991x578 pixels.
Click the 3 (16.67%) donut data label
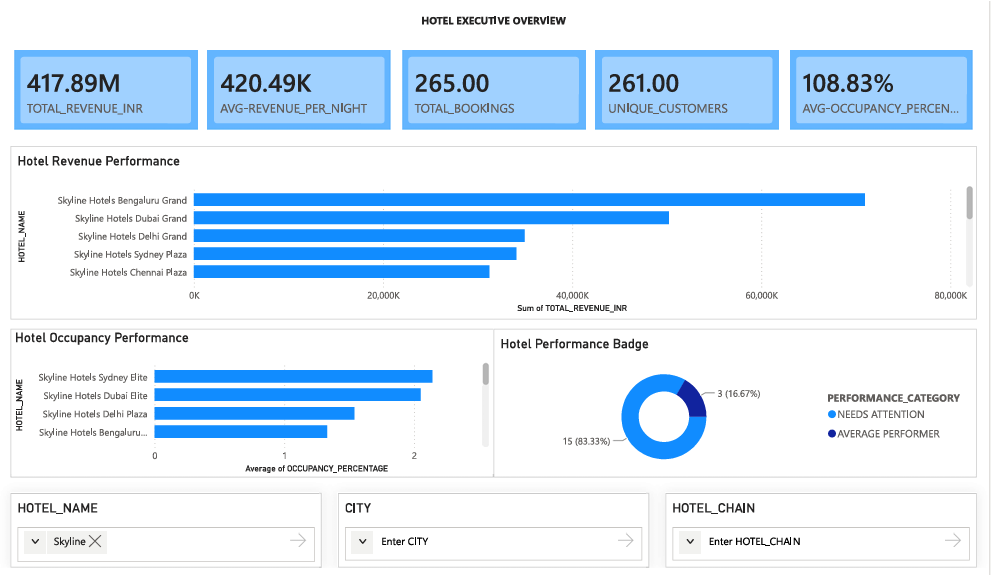[x=738, y=394]
